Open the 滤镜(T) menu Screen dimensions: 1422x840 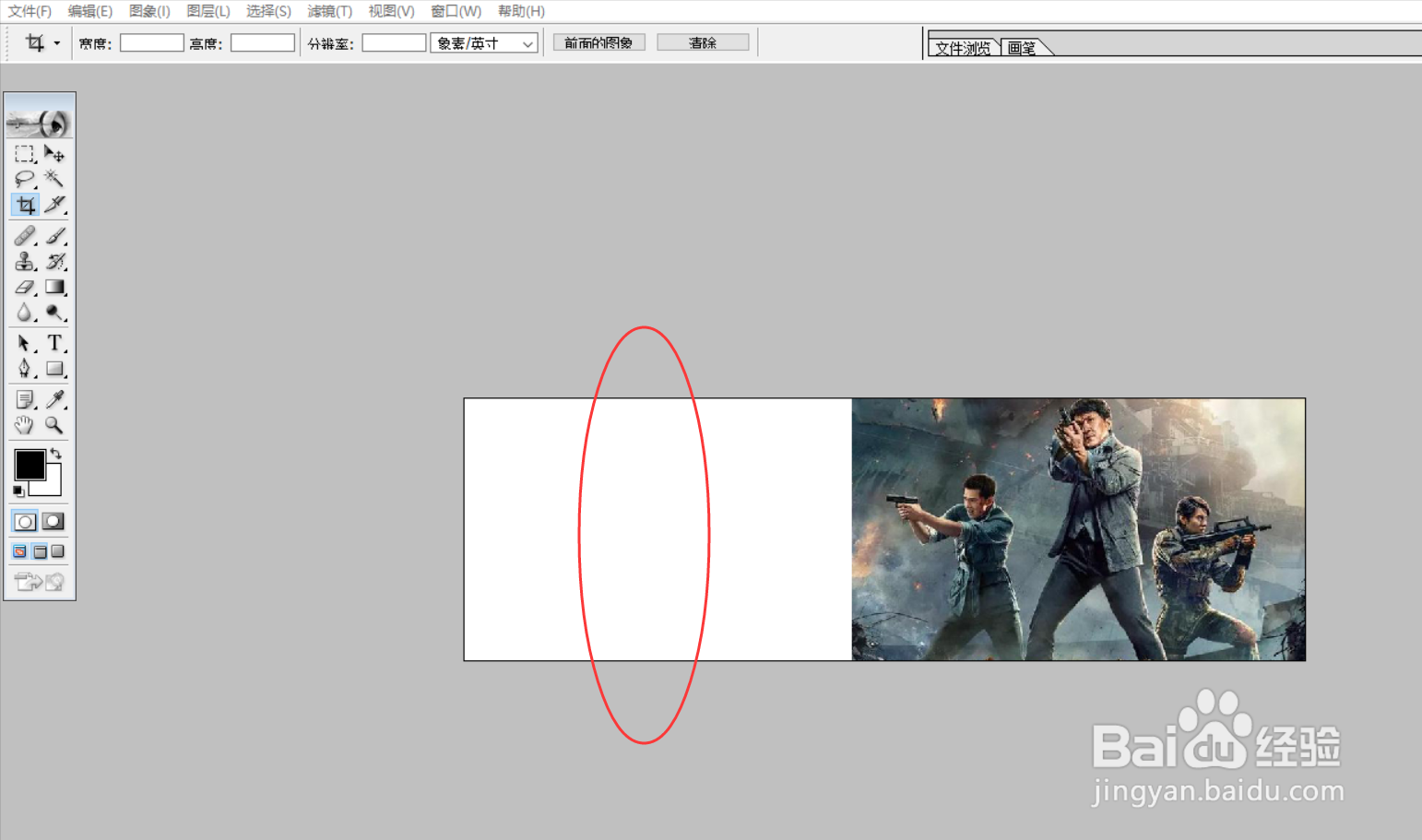330,11
